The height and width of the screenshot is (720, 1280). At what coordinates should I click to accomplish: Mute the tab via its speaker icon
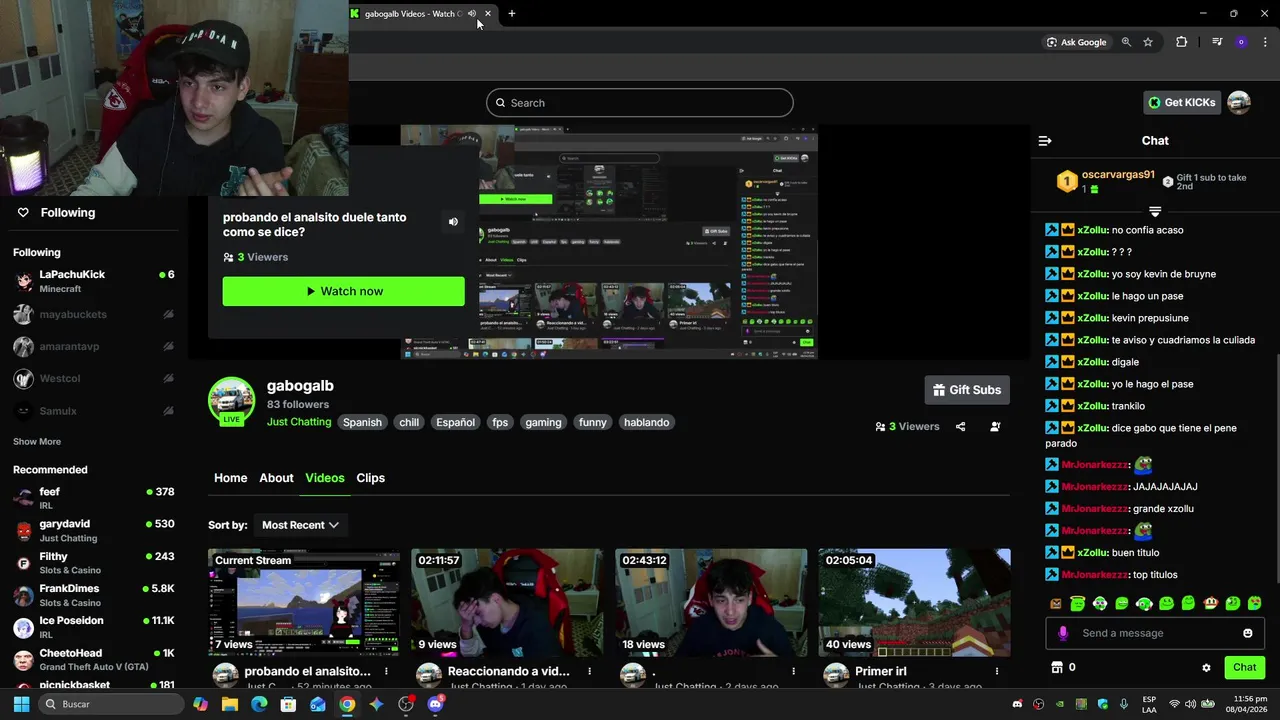tap(472, 14)
